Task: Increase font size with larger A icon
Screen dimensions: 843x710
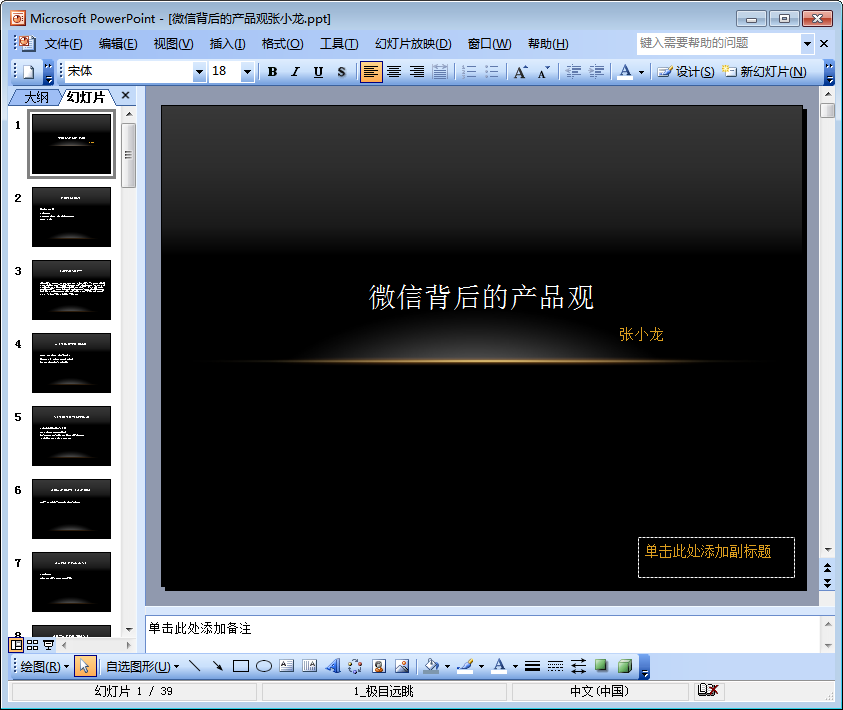Action: tap(520, 71)
